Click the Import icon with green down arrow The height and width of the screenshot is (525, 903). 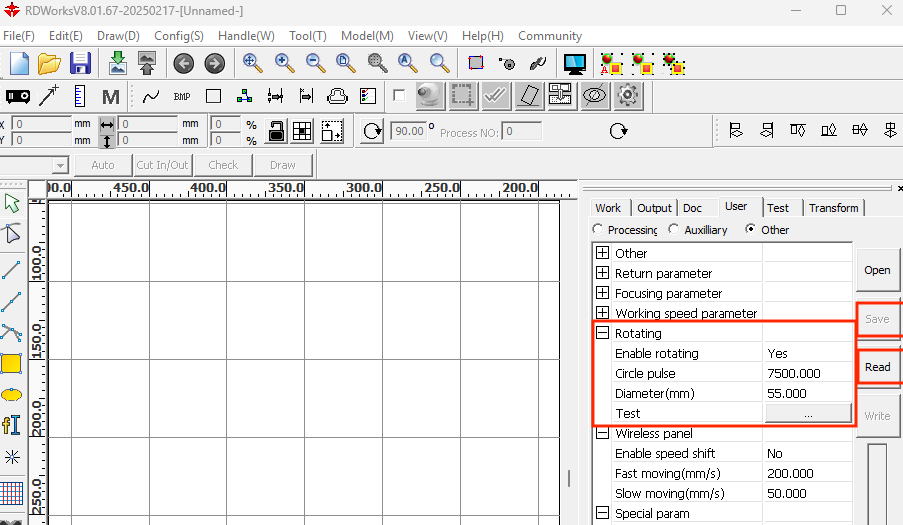(x=117, y=63)
